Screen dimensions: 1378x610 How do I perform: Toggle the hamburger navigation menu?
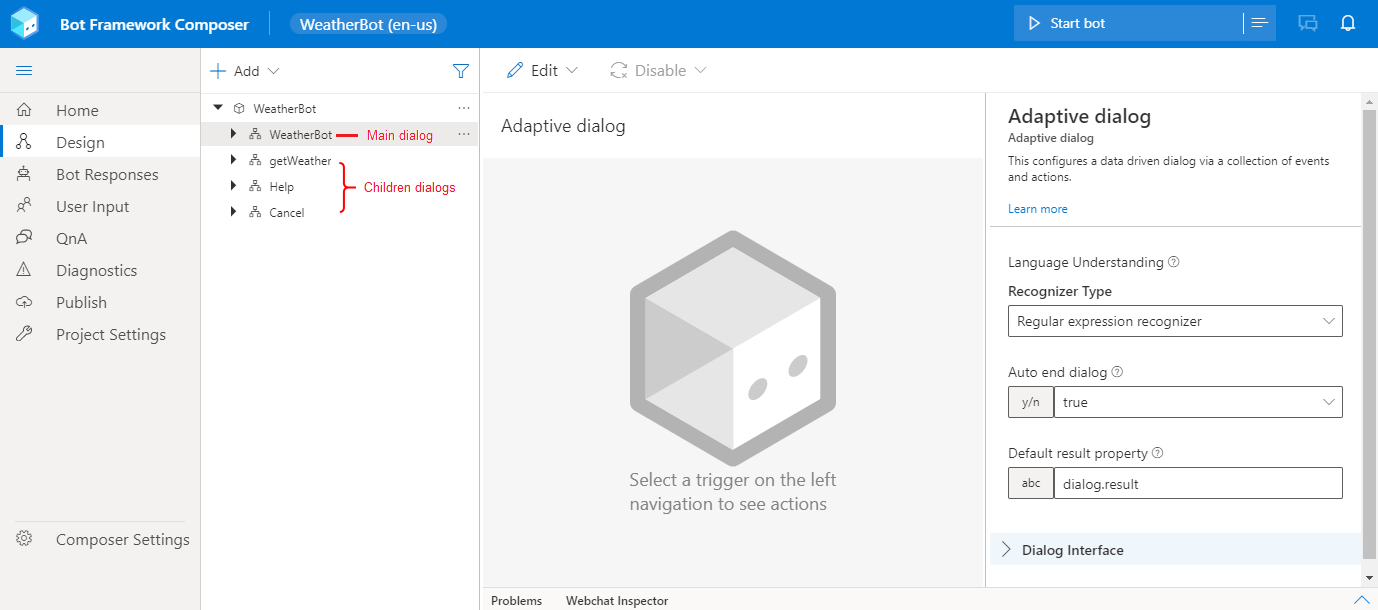click(24, 71)
